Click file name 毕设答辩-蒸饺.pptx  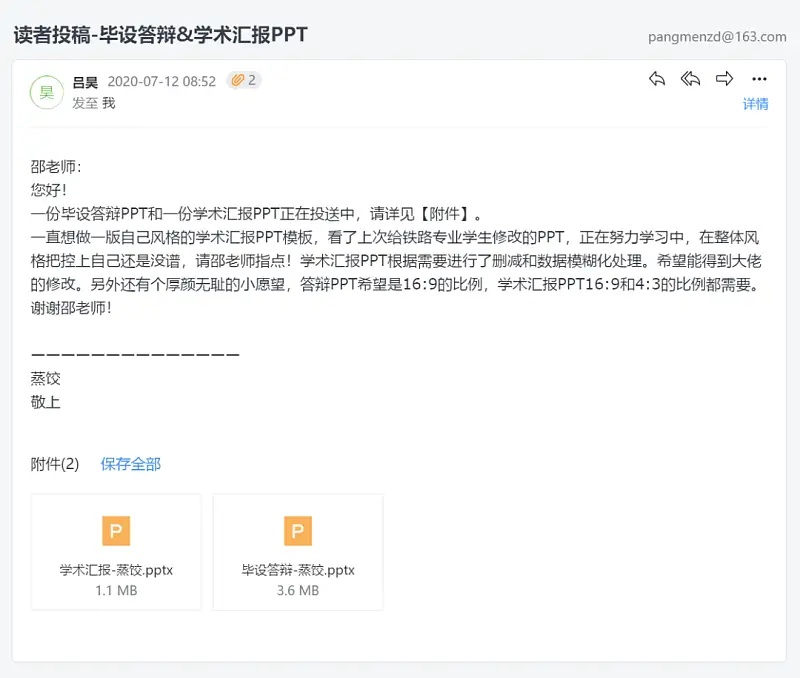298,570
